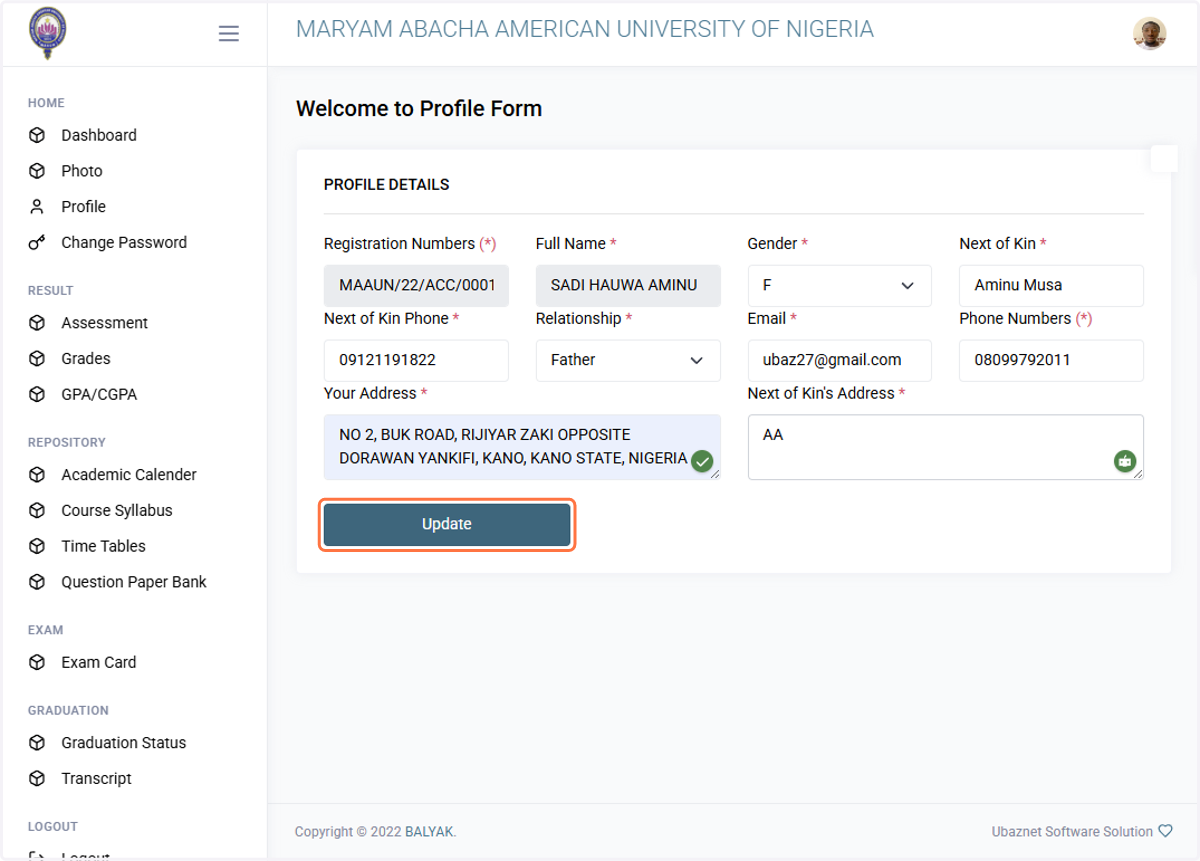
Task: Click the green checkmark in Your Address
Action: click(x=702, y=461)
